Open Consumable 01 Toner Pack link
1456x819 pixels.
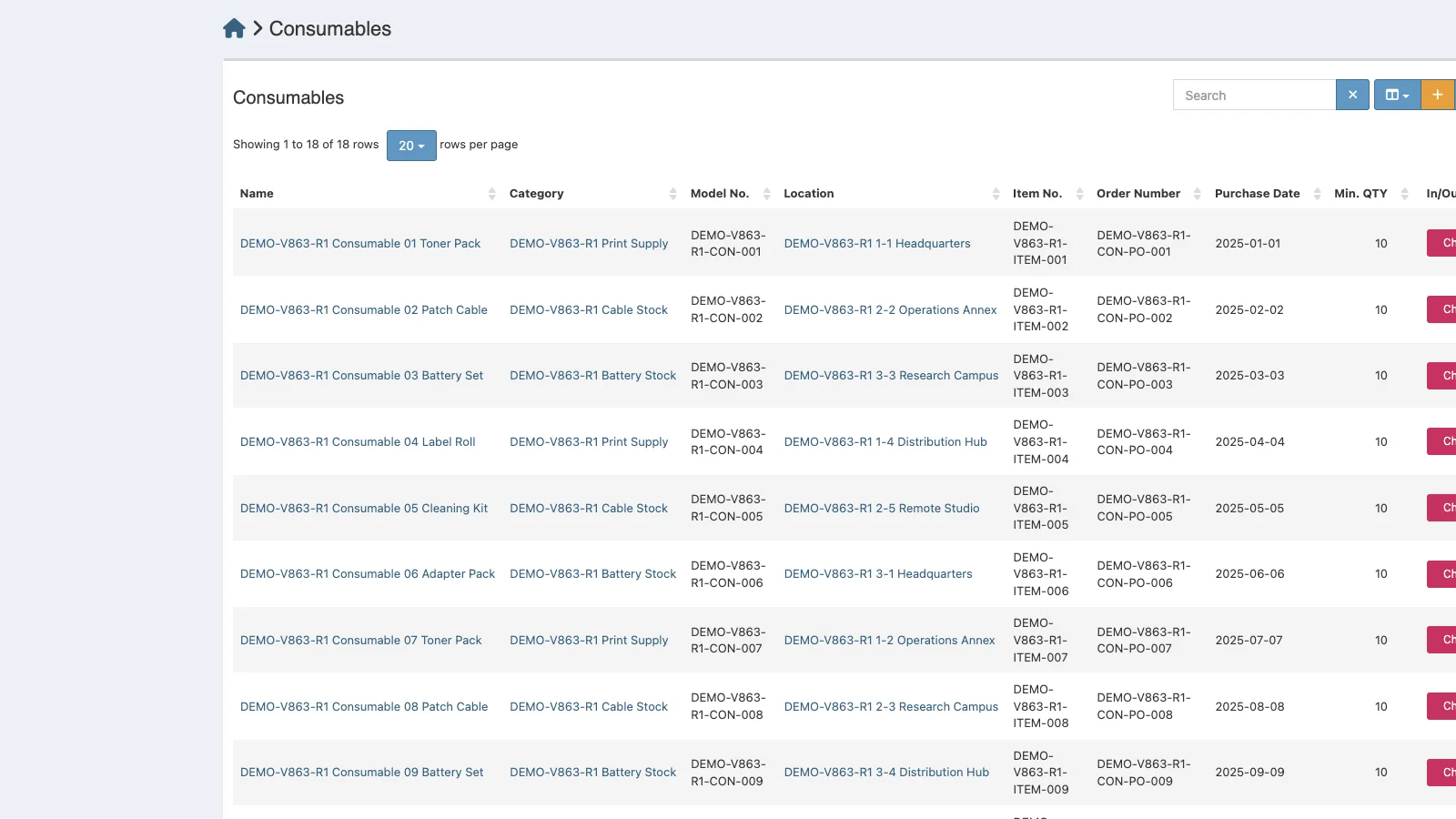click(360, 243)
